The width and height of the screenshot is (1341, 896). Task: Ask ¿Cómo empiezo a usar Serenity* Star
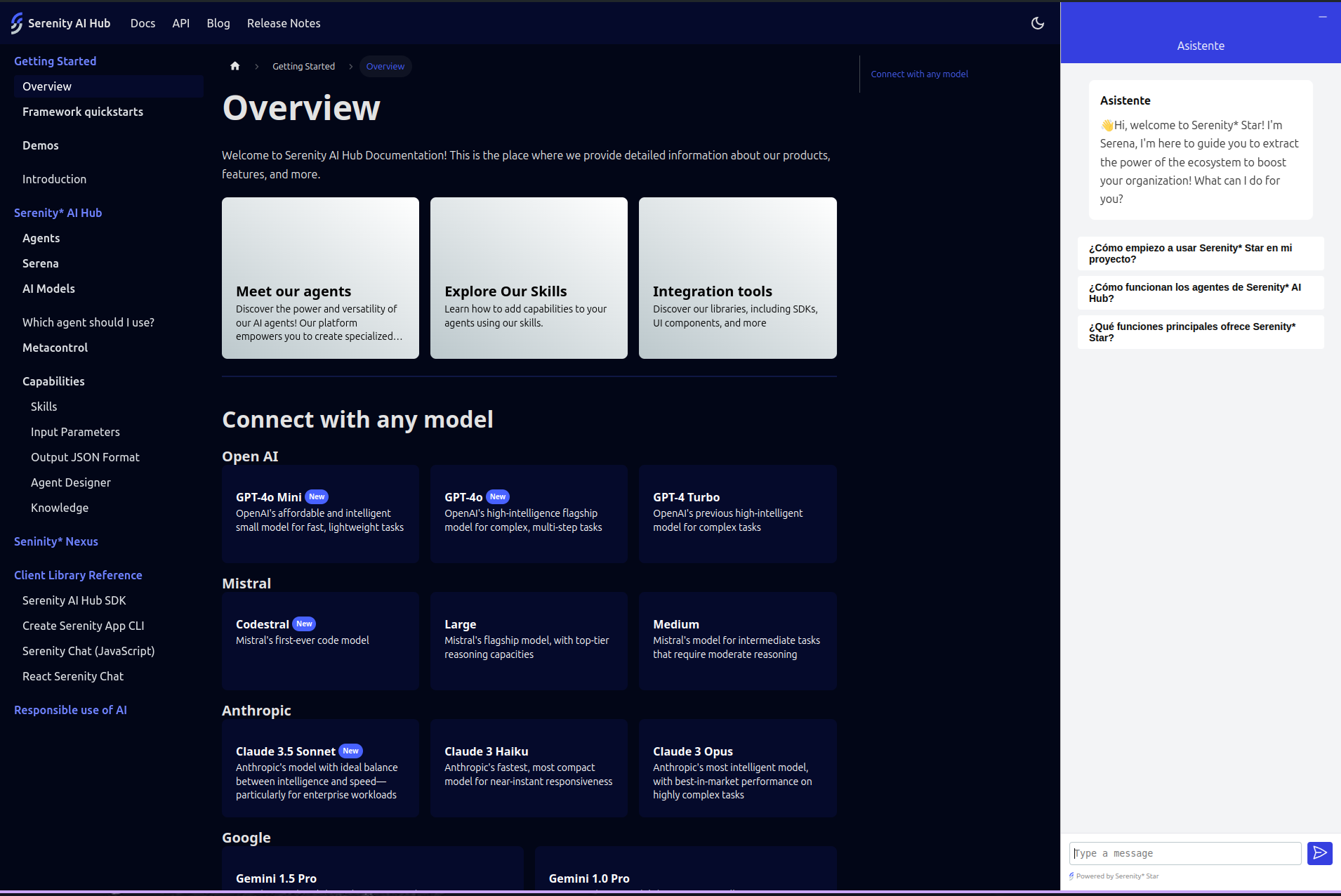(x=1201, y=253)
